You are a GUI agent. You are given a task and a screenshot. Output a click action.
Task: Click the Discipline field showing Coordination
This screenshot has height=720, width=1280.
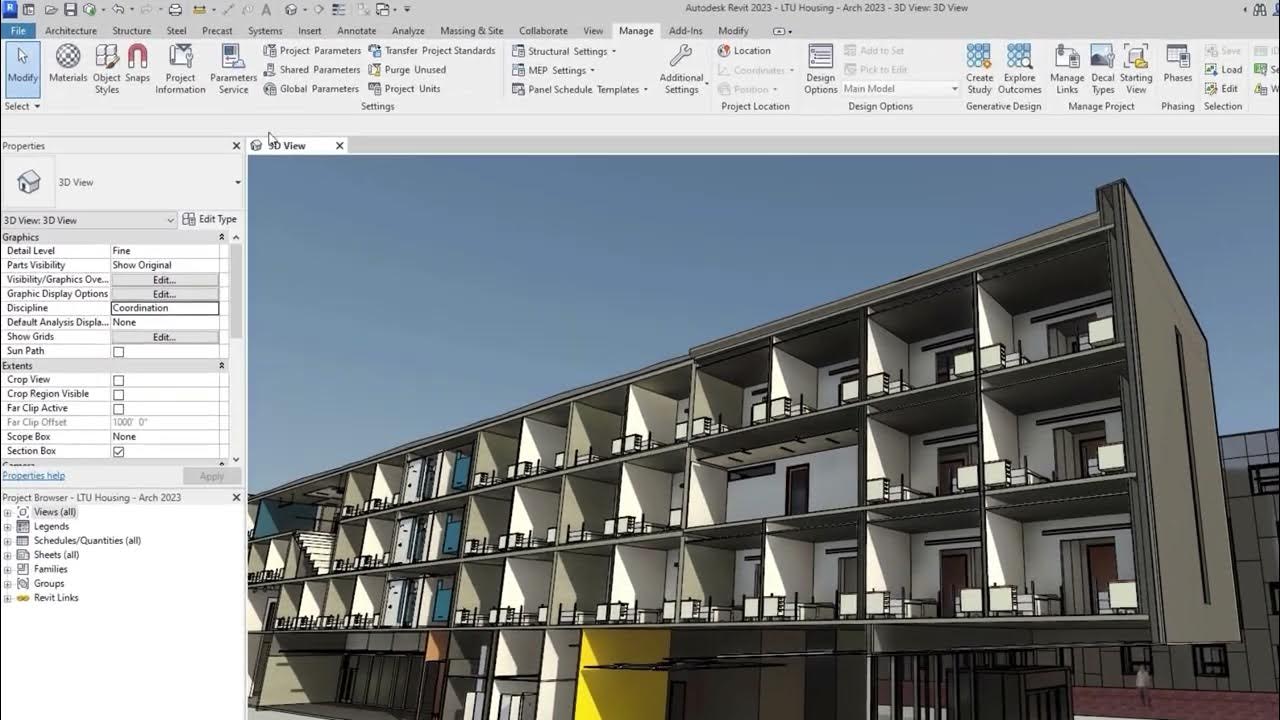pyautogui.click(x=164, y=308)
